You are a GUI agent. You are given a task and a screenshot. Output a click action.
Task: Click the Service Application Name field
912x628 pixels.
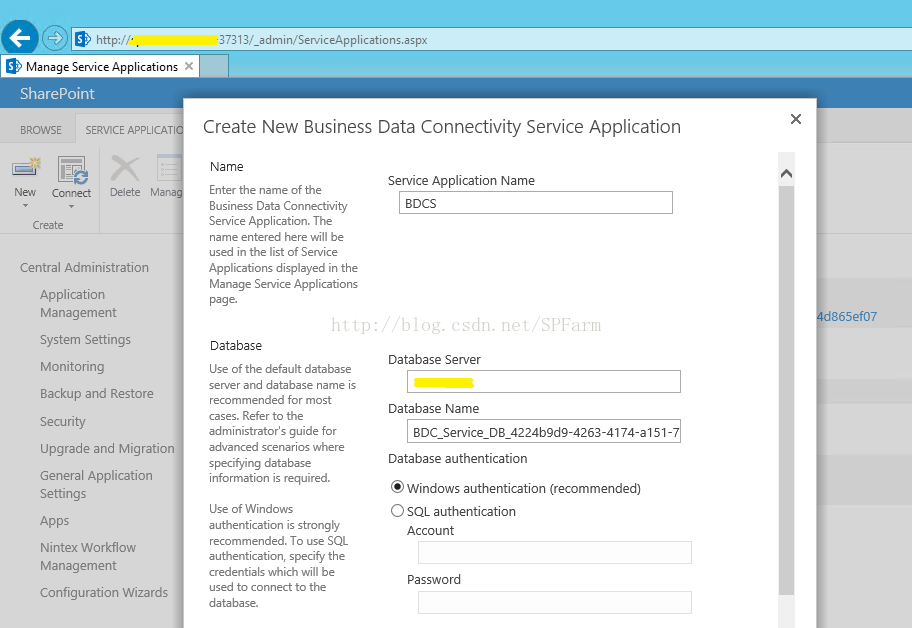point(536,203)
